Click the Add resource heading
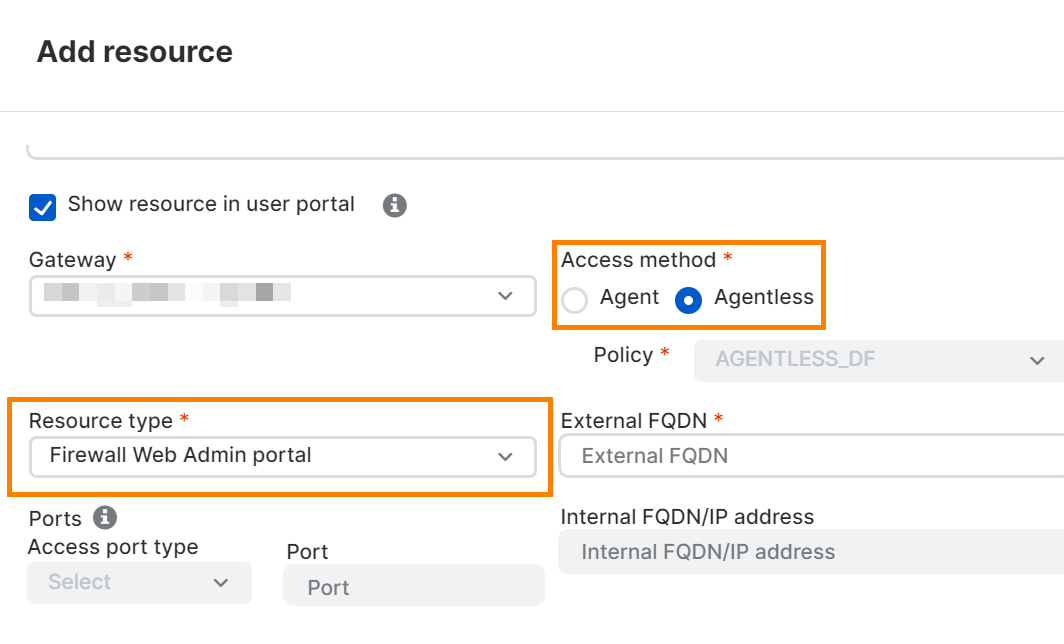This screenshot has width=1064, height=644. [135, 52]
